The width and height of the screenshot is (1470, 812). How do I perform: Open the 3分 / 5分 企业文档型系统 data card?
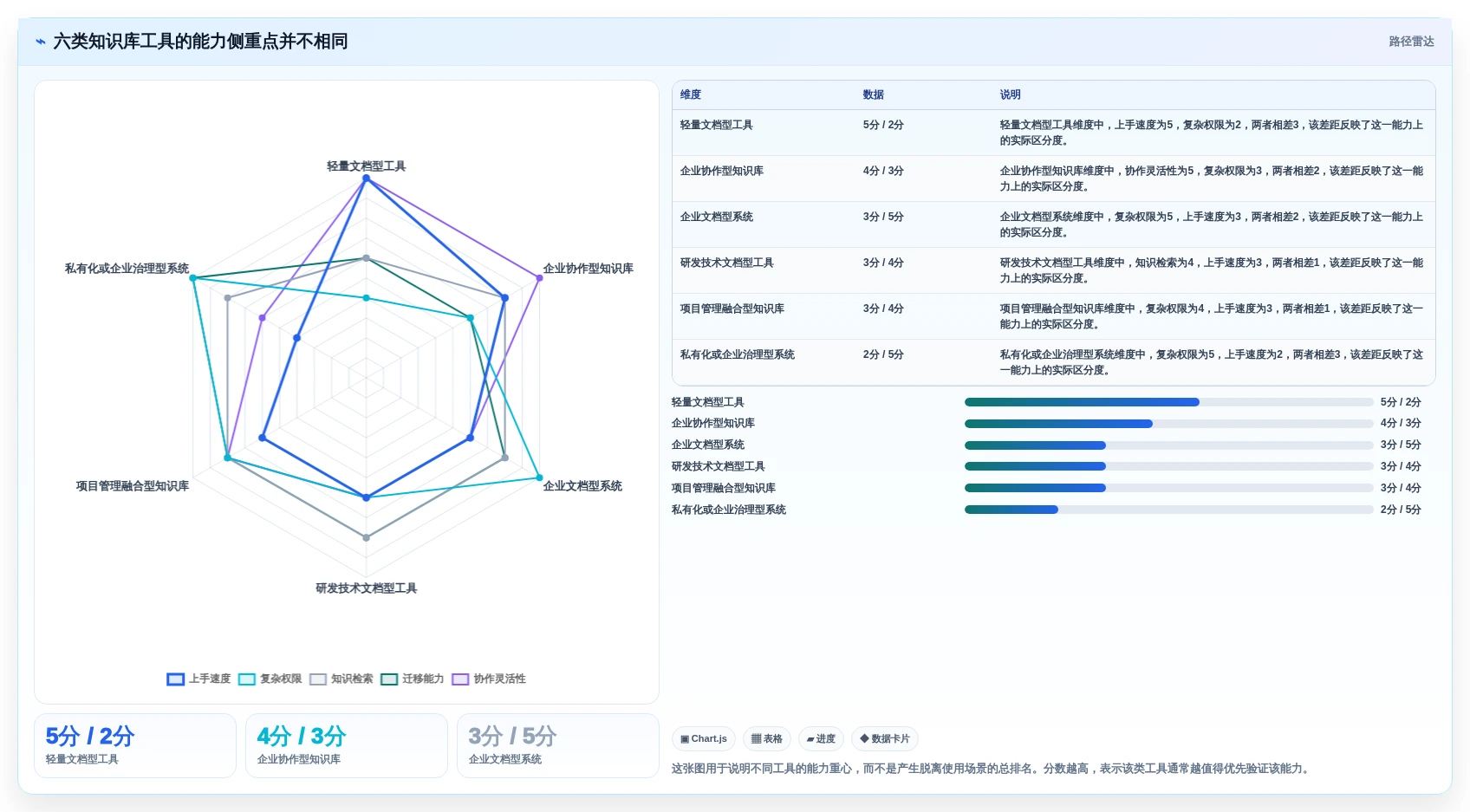(558, 745)
